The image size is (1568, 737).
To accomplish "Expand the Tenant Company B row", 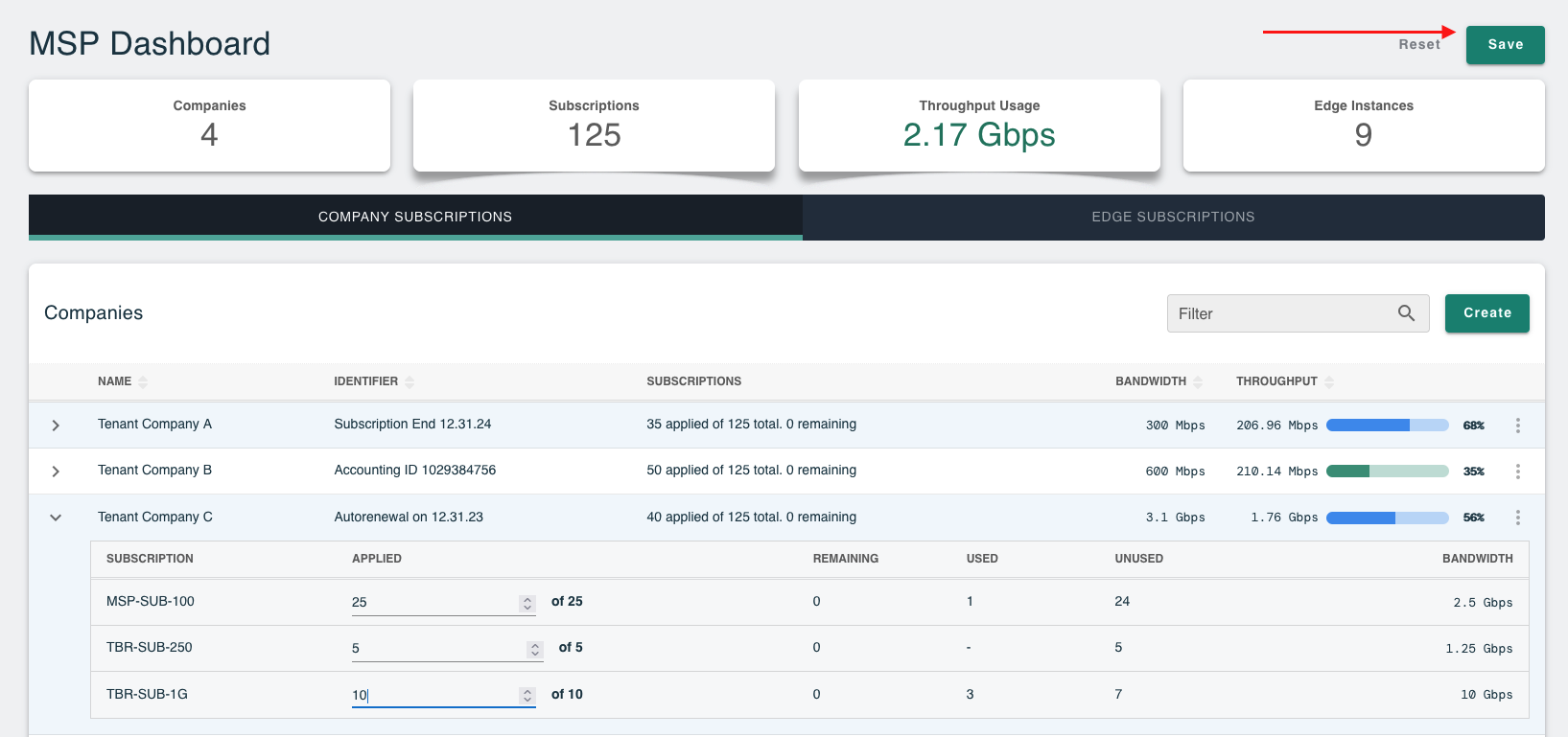I will click(x=56, y=472).
